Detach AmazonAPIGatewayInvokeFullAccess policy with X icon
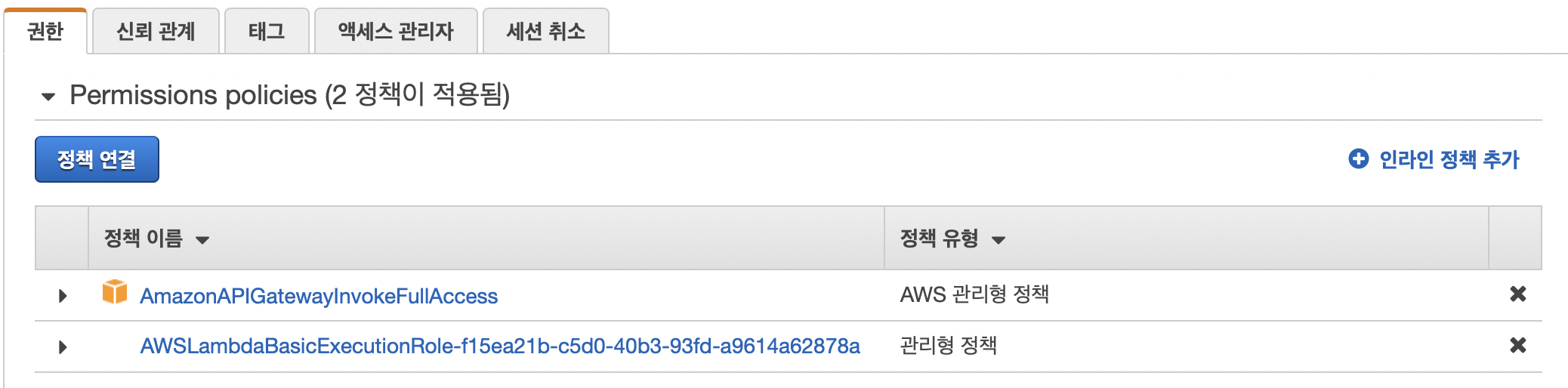The width and height of the screenshot is (1568, 388). tap(1517, 294)
